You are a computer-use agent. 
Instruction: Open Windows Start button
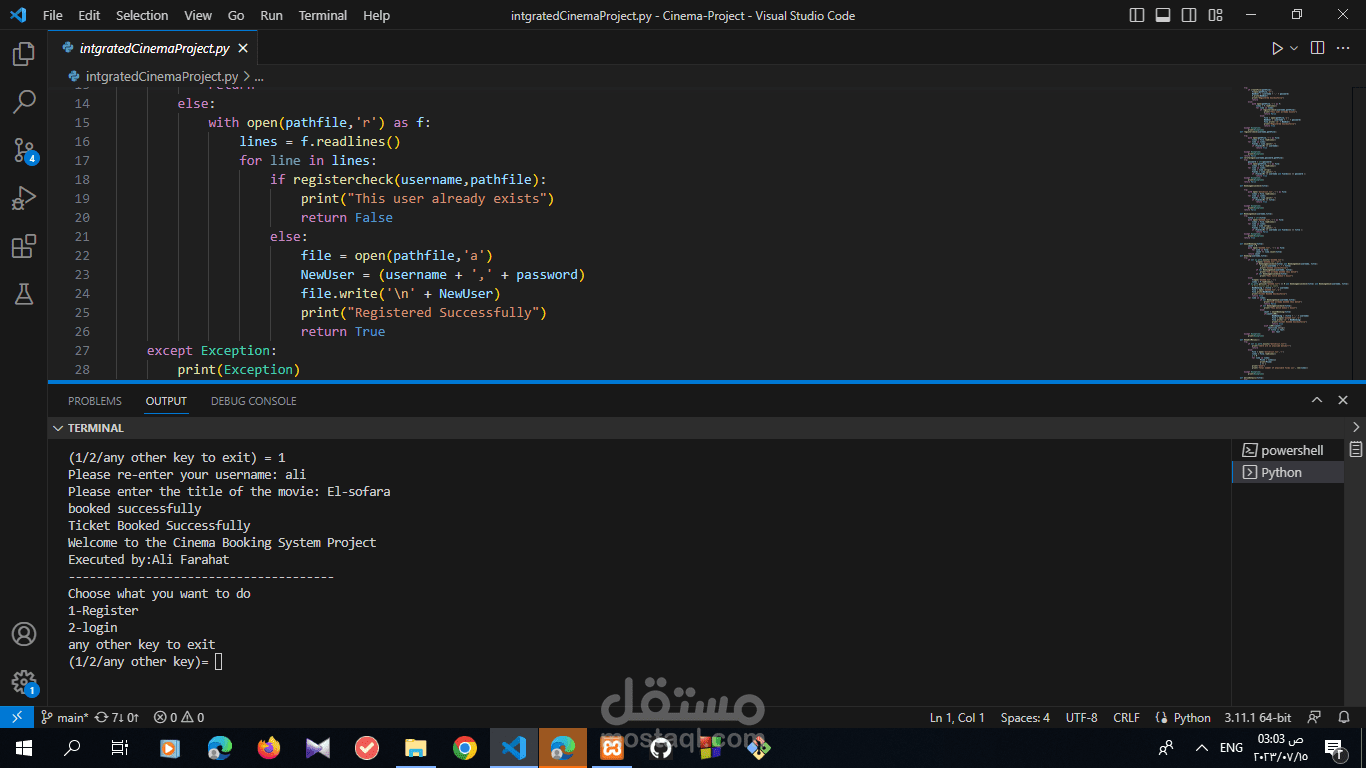[x=24, y=747]
